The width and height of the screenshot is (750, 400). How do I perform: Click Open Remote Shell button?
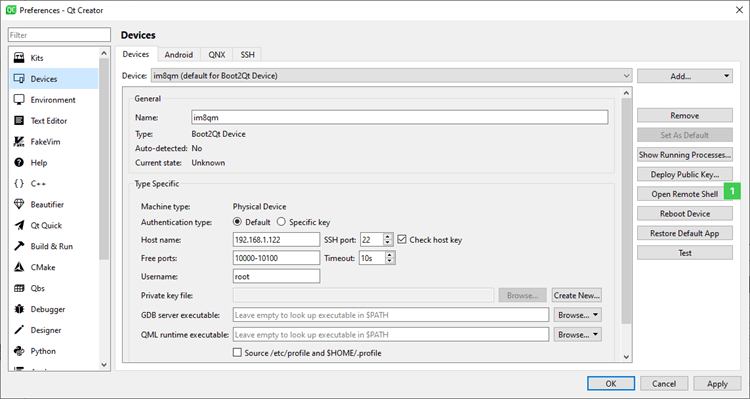684,194
